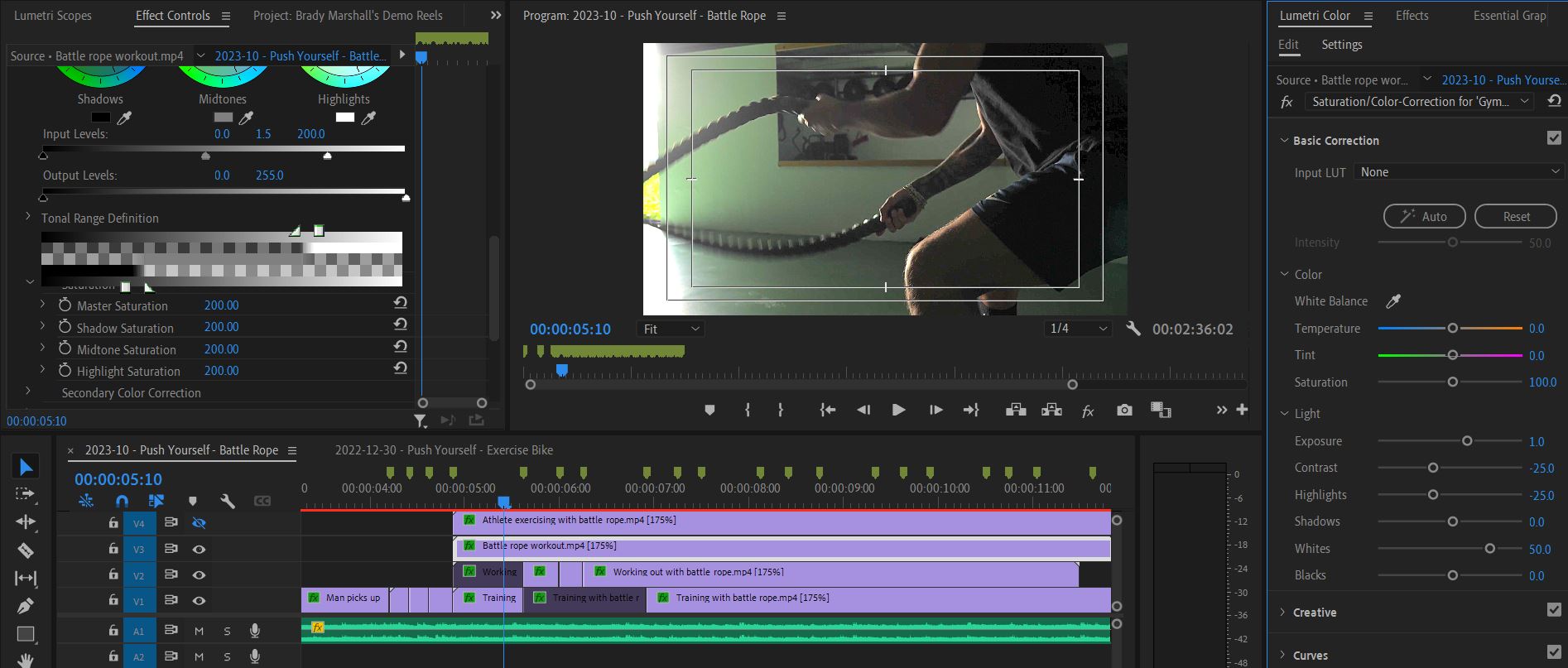Viewport: 1568px width, 668px height.
Task: Select the Ripple Edit tool
Action: pos(26,521)
